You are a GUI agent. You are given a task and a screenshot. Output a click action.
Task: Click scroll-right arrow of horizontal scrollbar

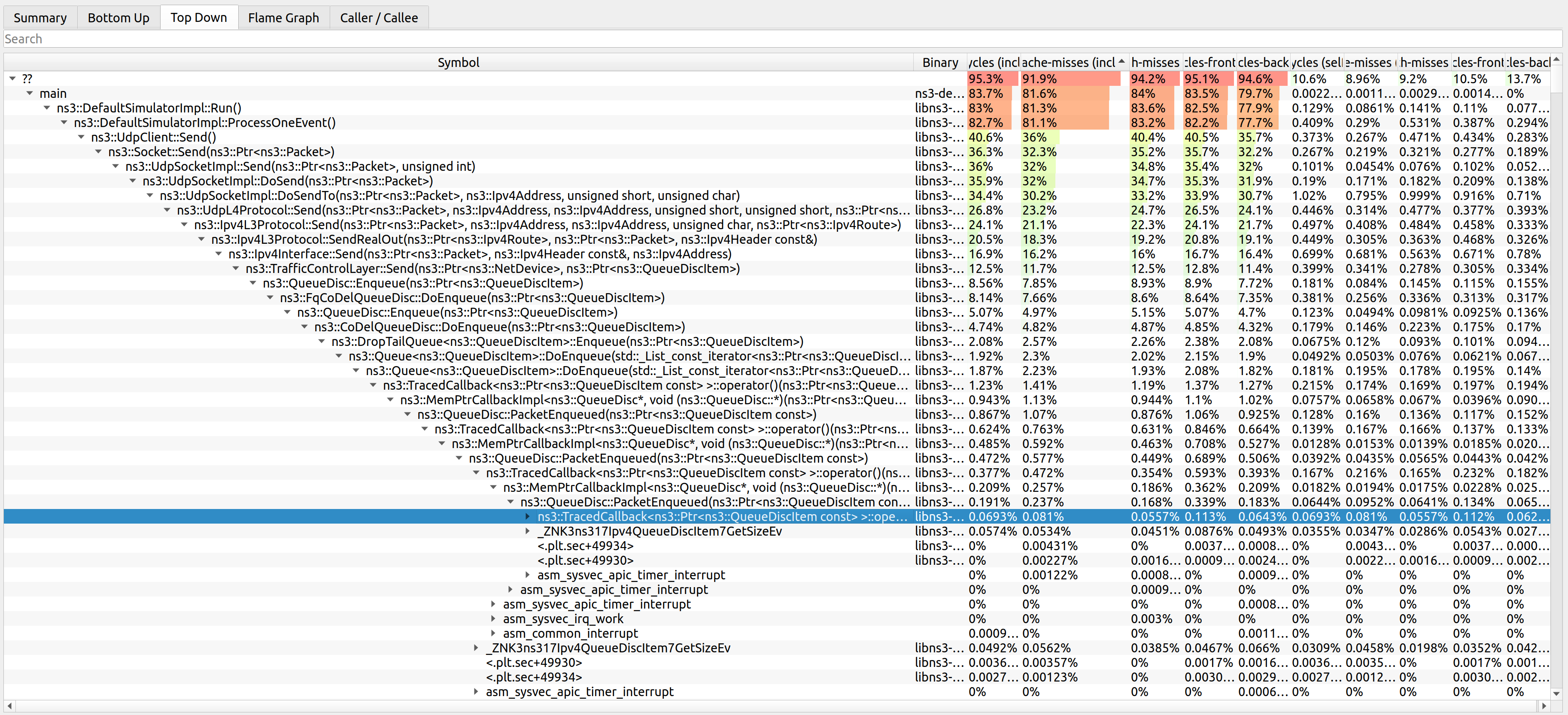pyautogui.click(x=1544, y=706)
